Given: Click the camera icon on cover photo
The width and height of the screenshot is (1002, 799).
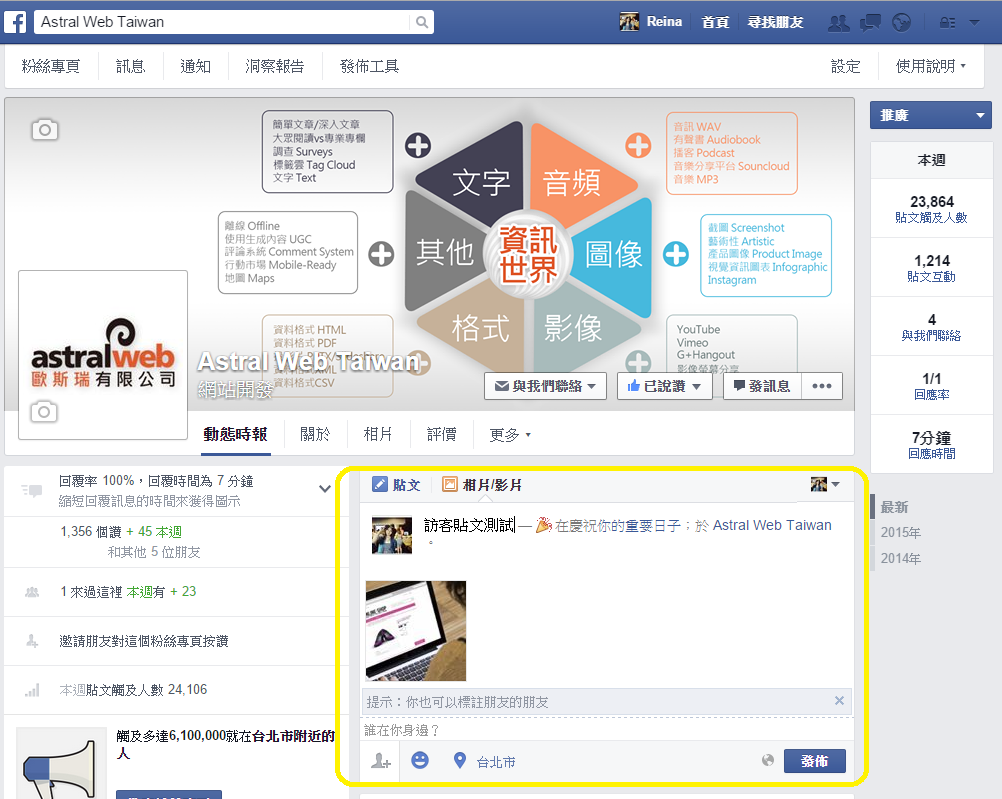Looking at the screenshot, I should pyautogui.click(x=45, y=130).
